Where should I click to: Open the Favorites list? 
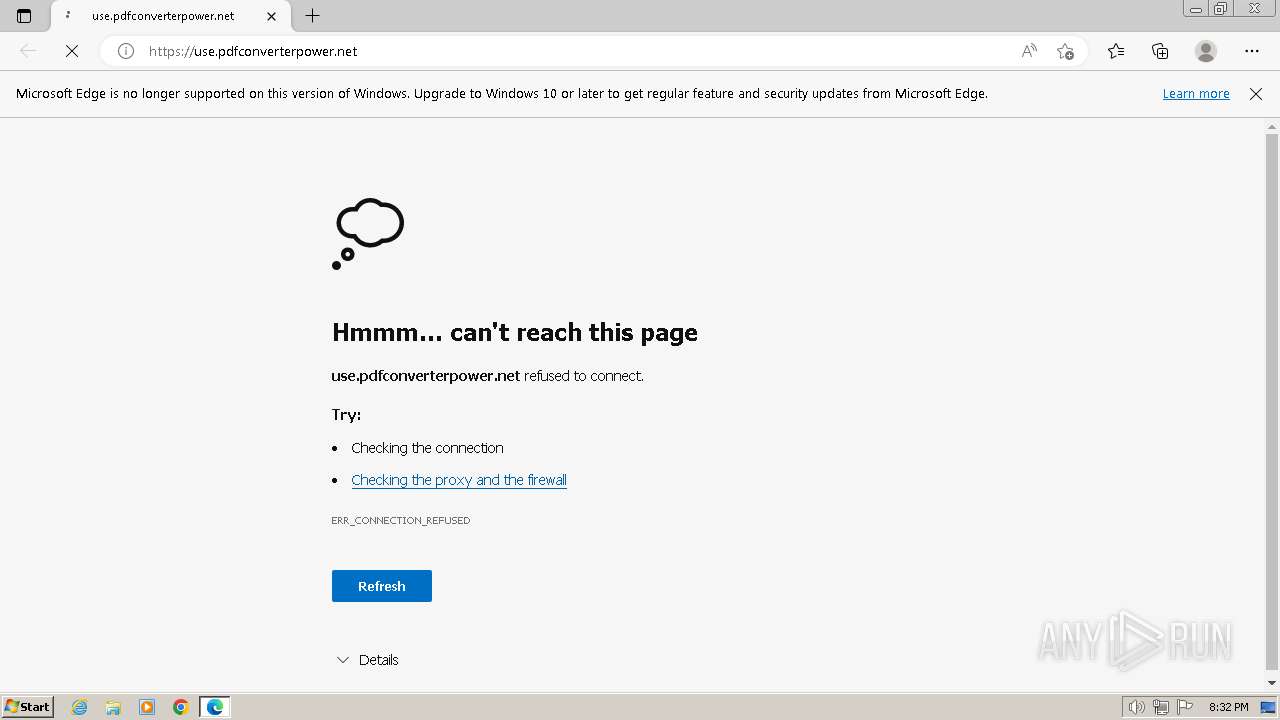click(1116, 51)
